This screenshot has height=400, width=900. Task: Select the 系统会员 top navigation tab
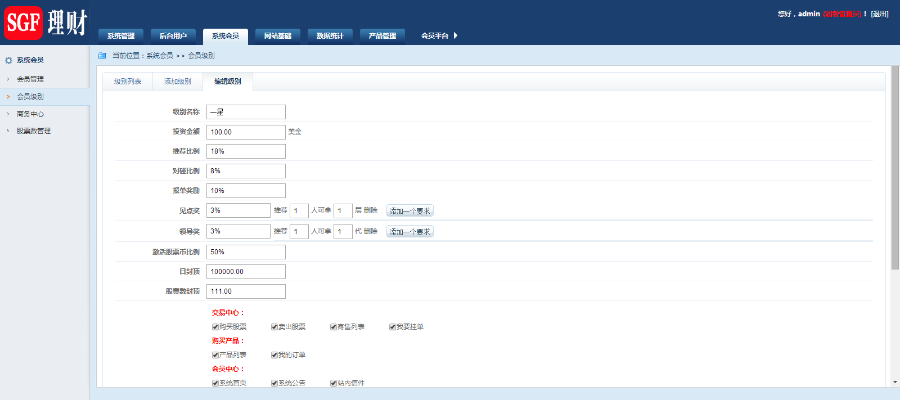(226, 36)
